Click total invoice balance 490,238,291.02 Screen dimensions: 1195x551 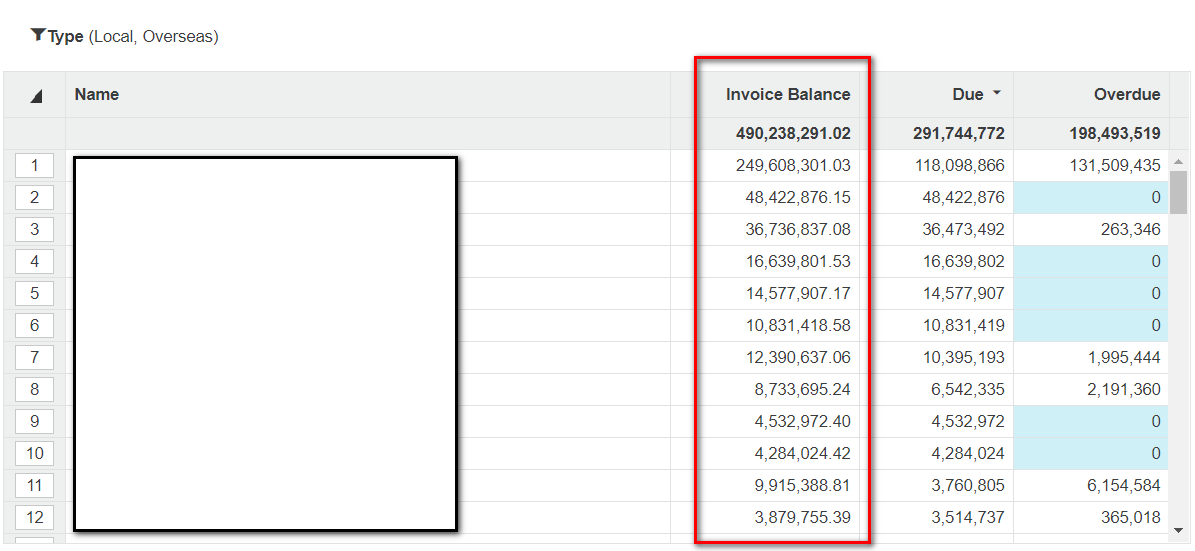(793, 134)
